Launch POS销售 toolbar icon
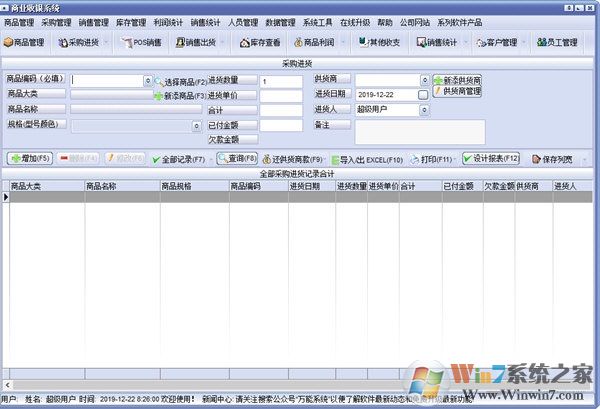Image resolution: width=600 pixels, height=409 pixels. point(141,42)
